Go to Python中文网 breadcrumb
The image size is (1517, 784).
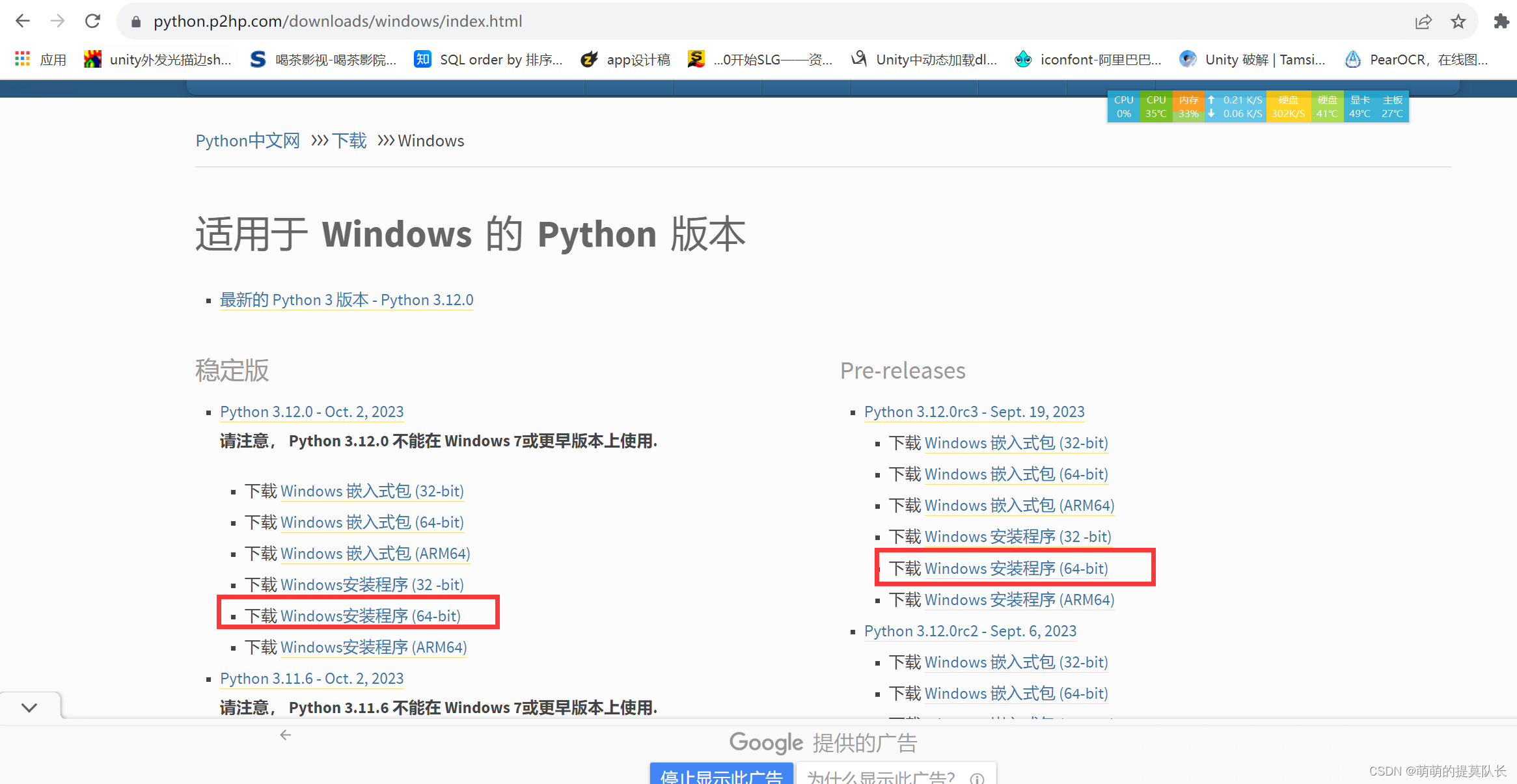[247, 141]
